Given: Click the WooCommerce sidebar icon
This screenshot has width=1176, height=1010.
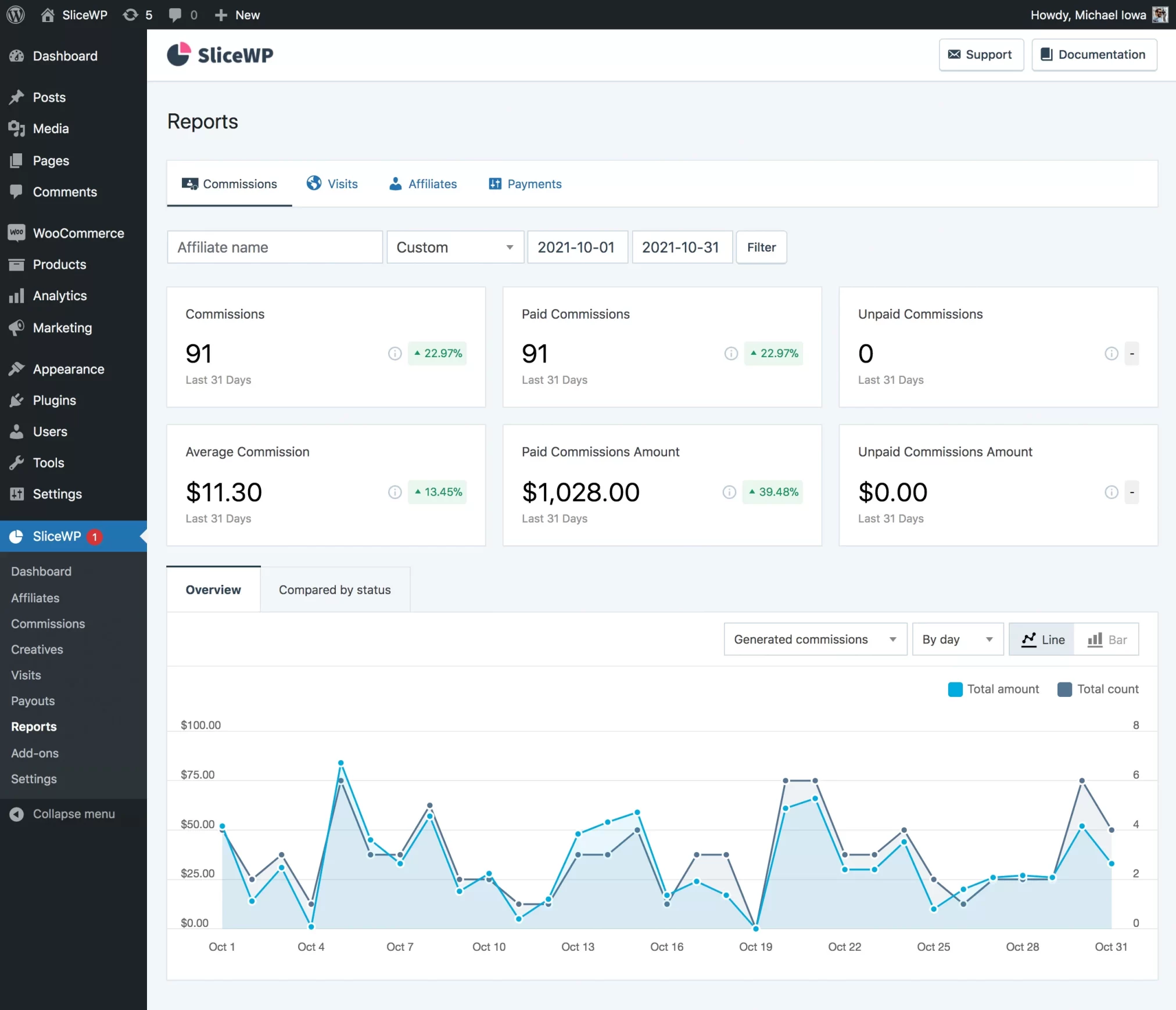Looking at the screenshot, I should 16,233.
